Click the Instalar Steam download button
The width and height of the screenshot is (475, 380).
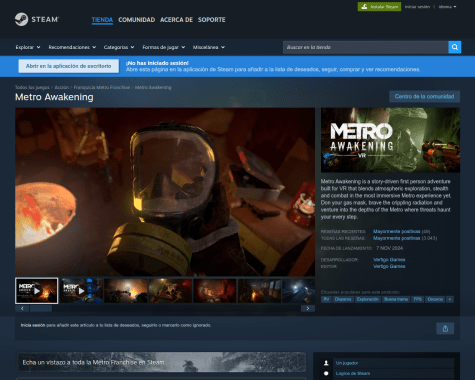[x=379, y=7]
